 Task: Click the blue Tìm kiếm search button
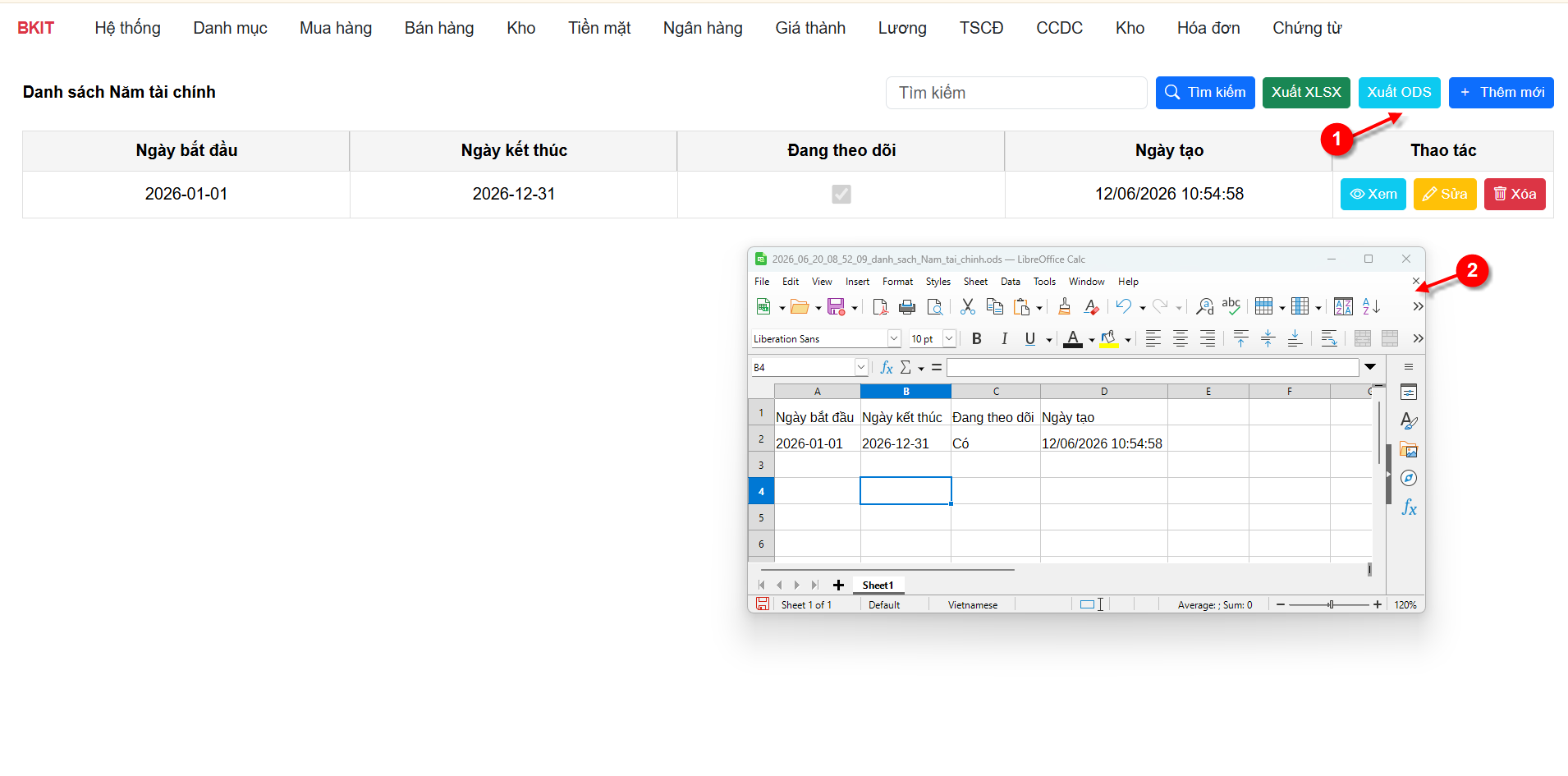coord(1205,93)
